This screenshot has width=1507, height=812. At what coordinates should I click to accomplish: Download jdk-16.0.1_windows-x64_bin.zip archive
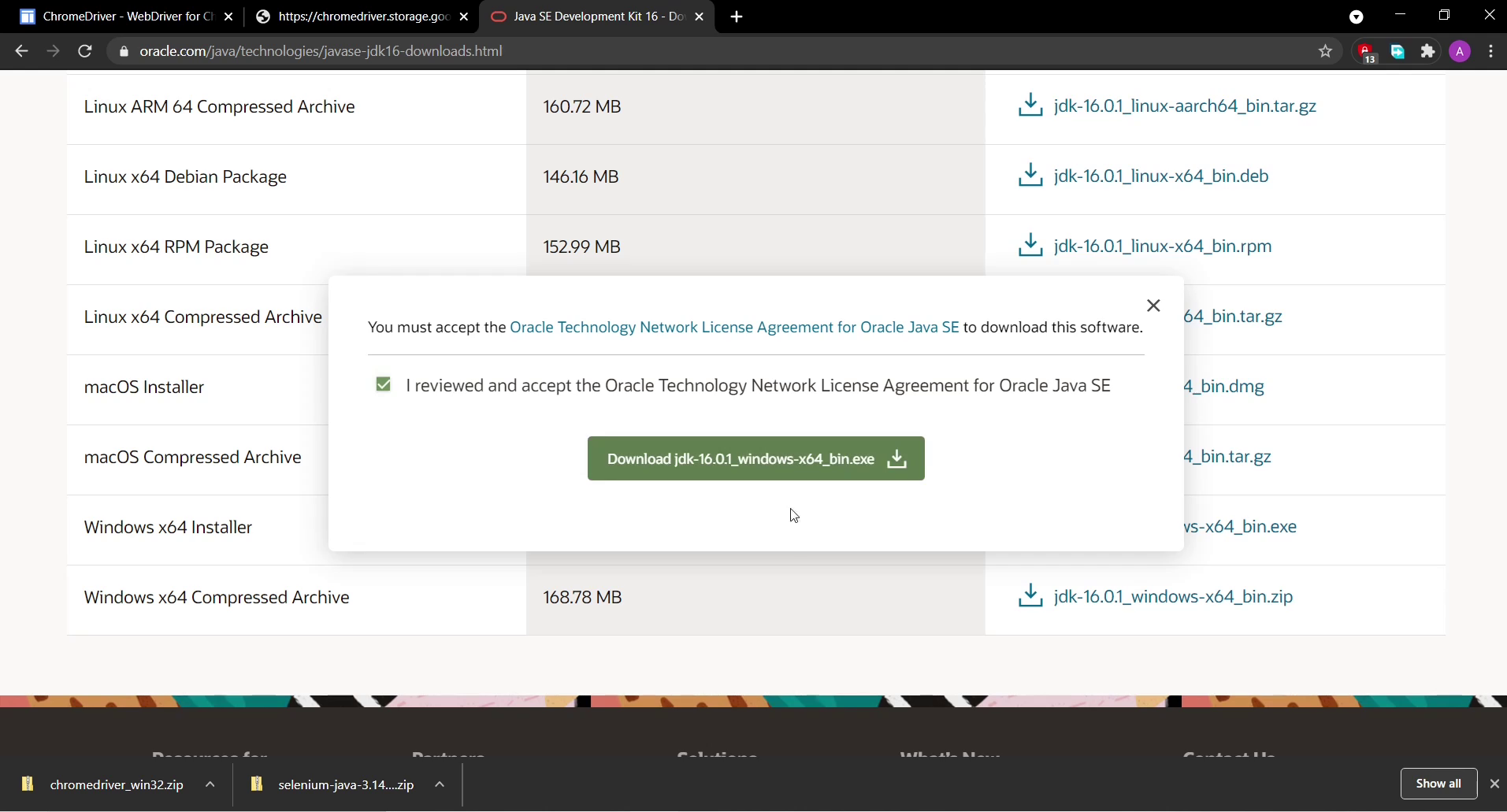(x=1174, y=597)
